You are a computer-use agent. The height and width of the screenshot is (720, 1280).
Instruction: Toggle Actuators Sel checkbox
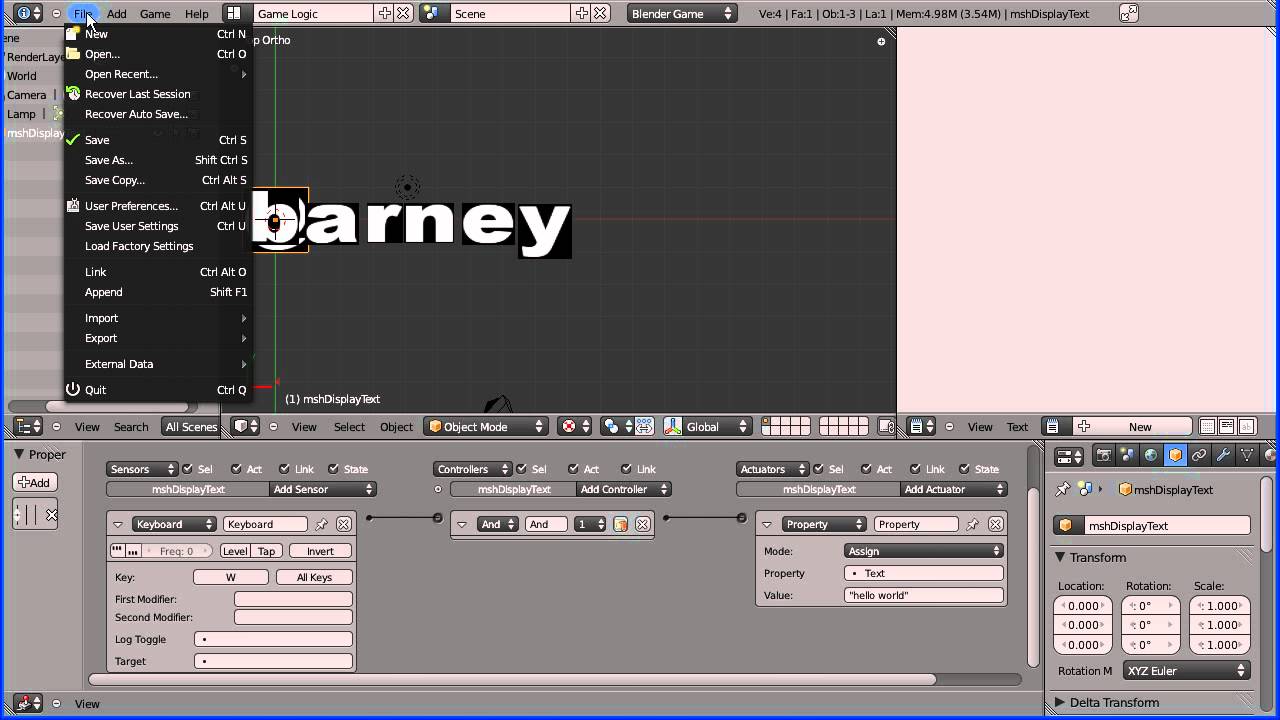tap(819, 468)
